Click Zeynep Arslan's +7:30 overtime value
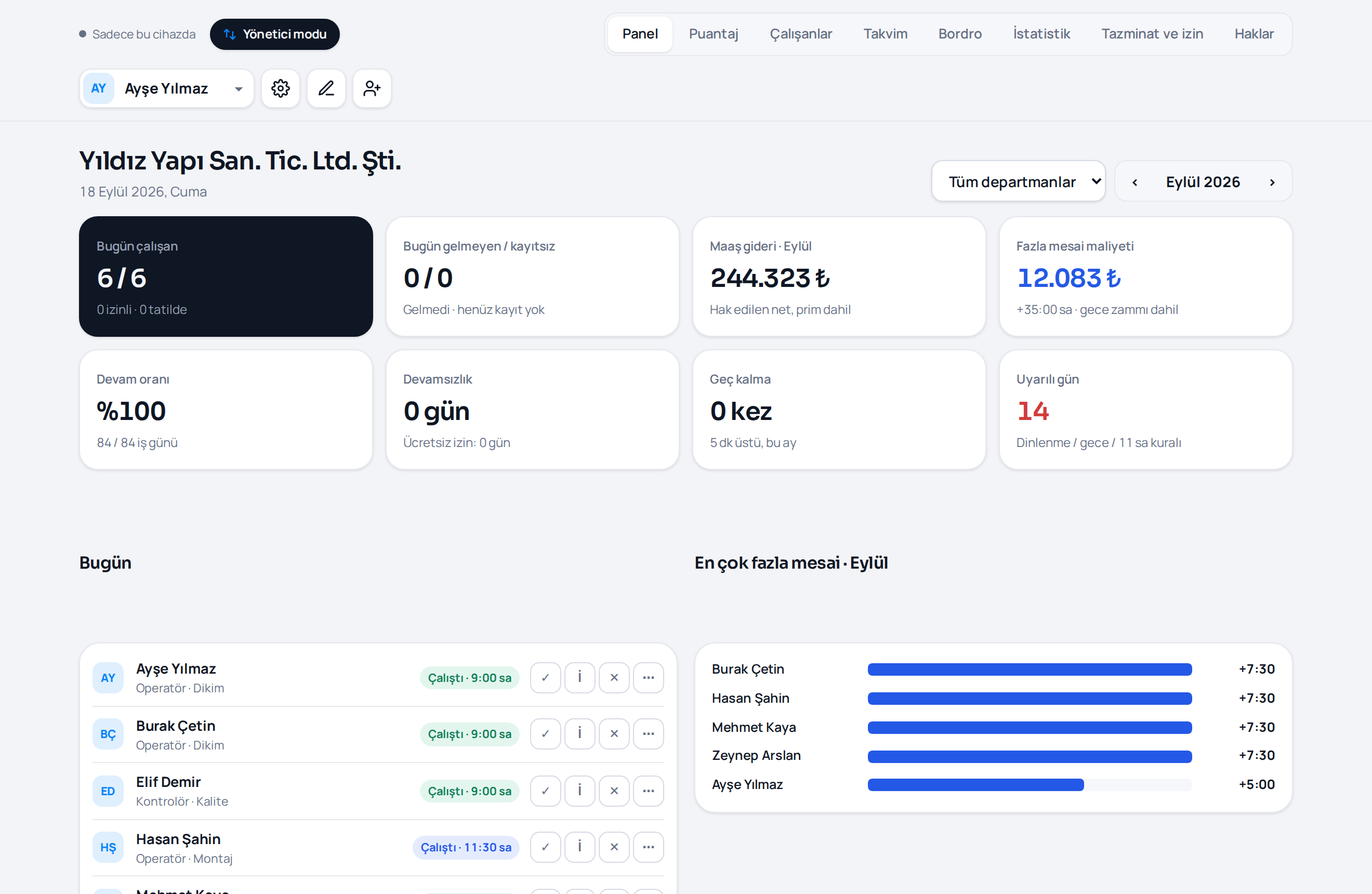The width and height of the screenshot is (1372, 894). (1257, 756)
